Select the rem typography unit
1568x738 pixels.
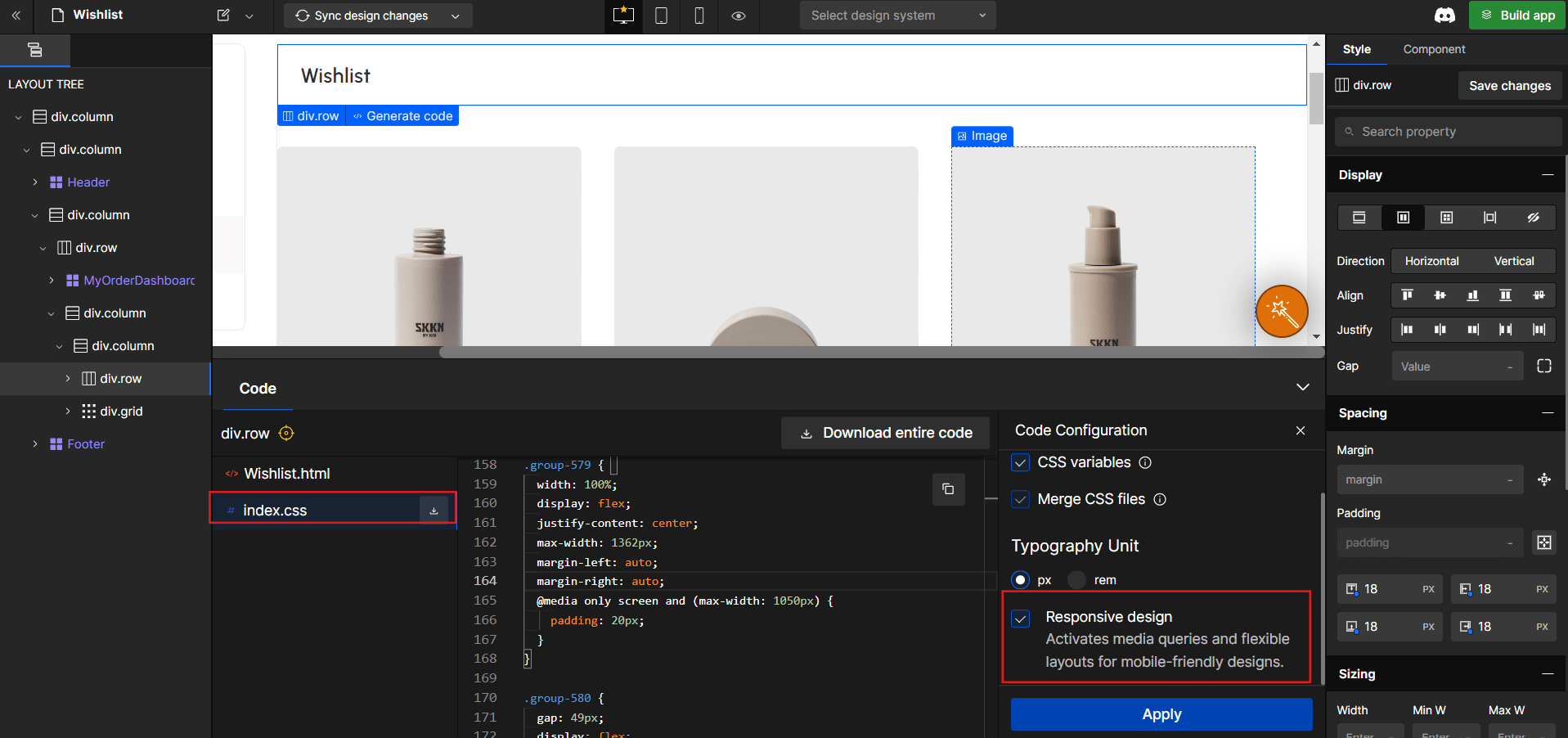pos(1077,580)
